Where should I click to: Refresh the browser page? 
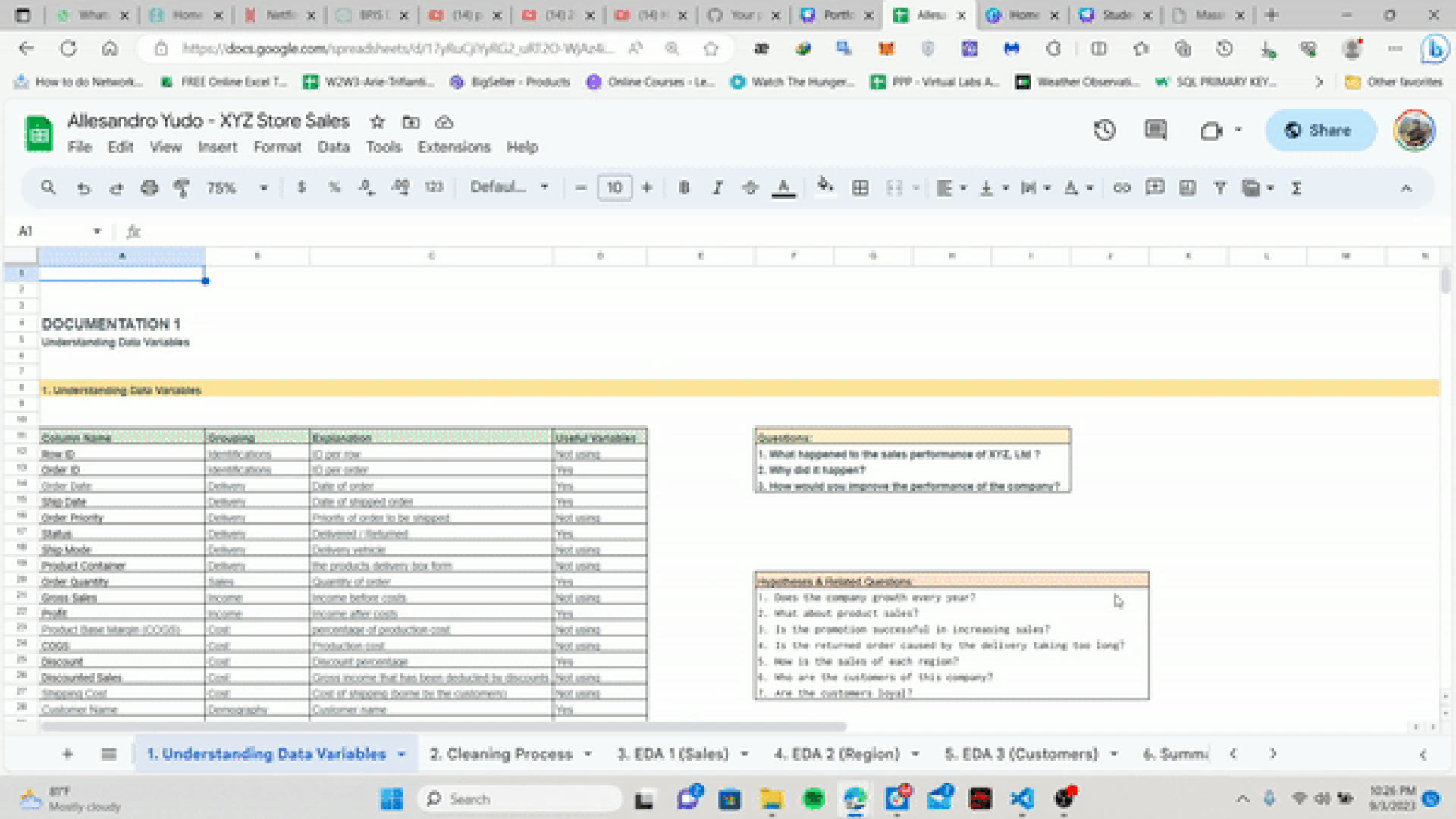point(68,49)
